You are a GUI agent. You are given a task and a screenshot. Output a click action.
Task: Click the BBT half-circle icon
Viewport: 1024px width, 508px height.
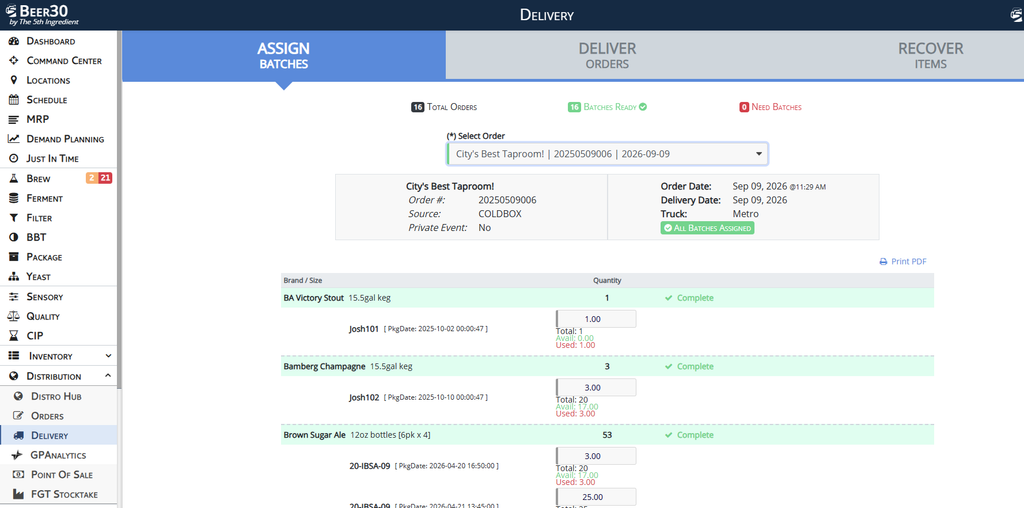(14, 238)
